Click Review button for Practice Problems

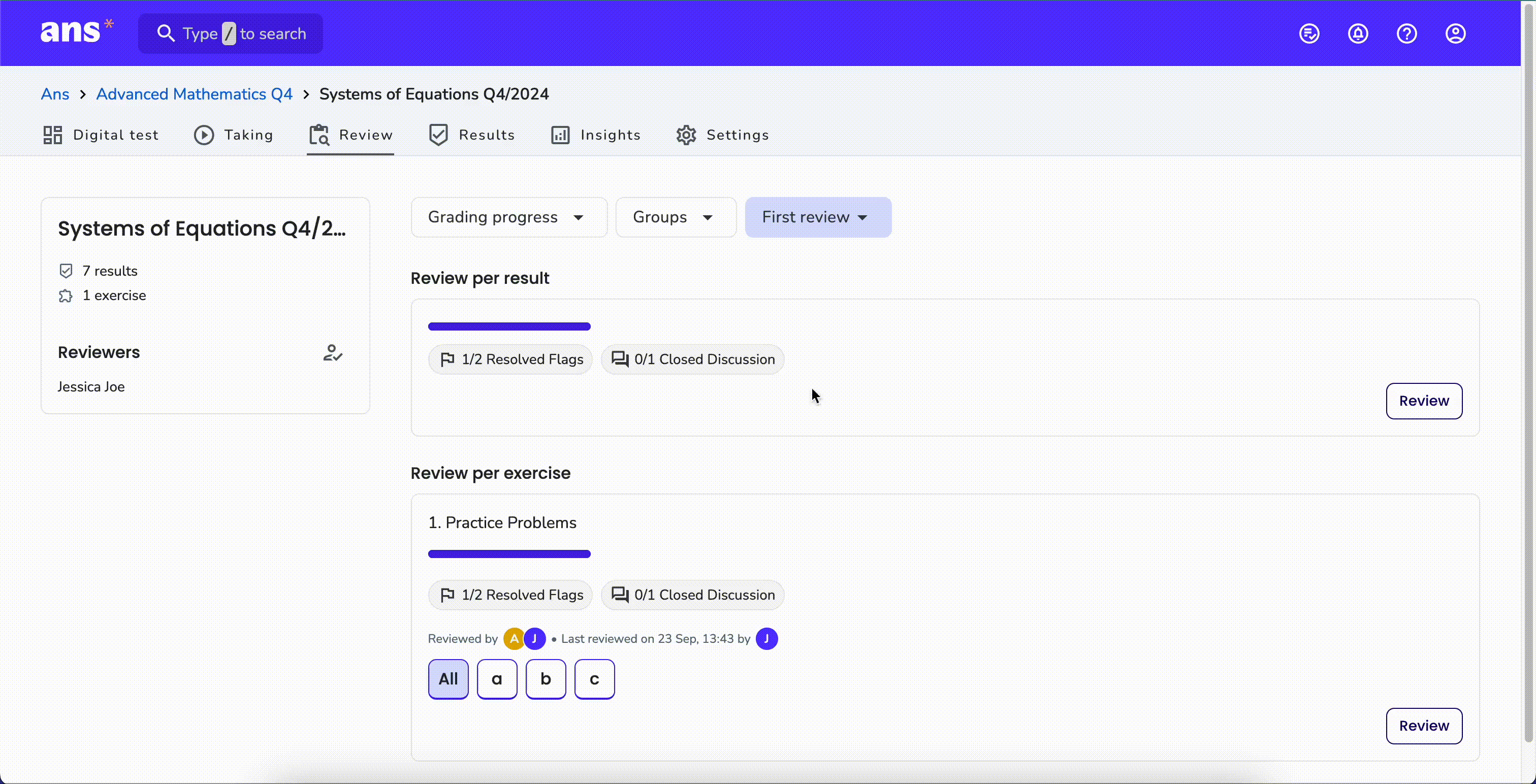pyautogui.click(x=1424, y=726)
